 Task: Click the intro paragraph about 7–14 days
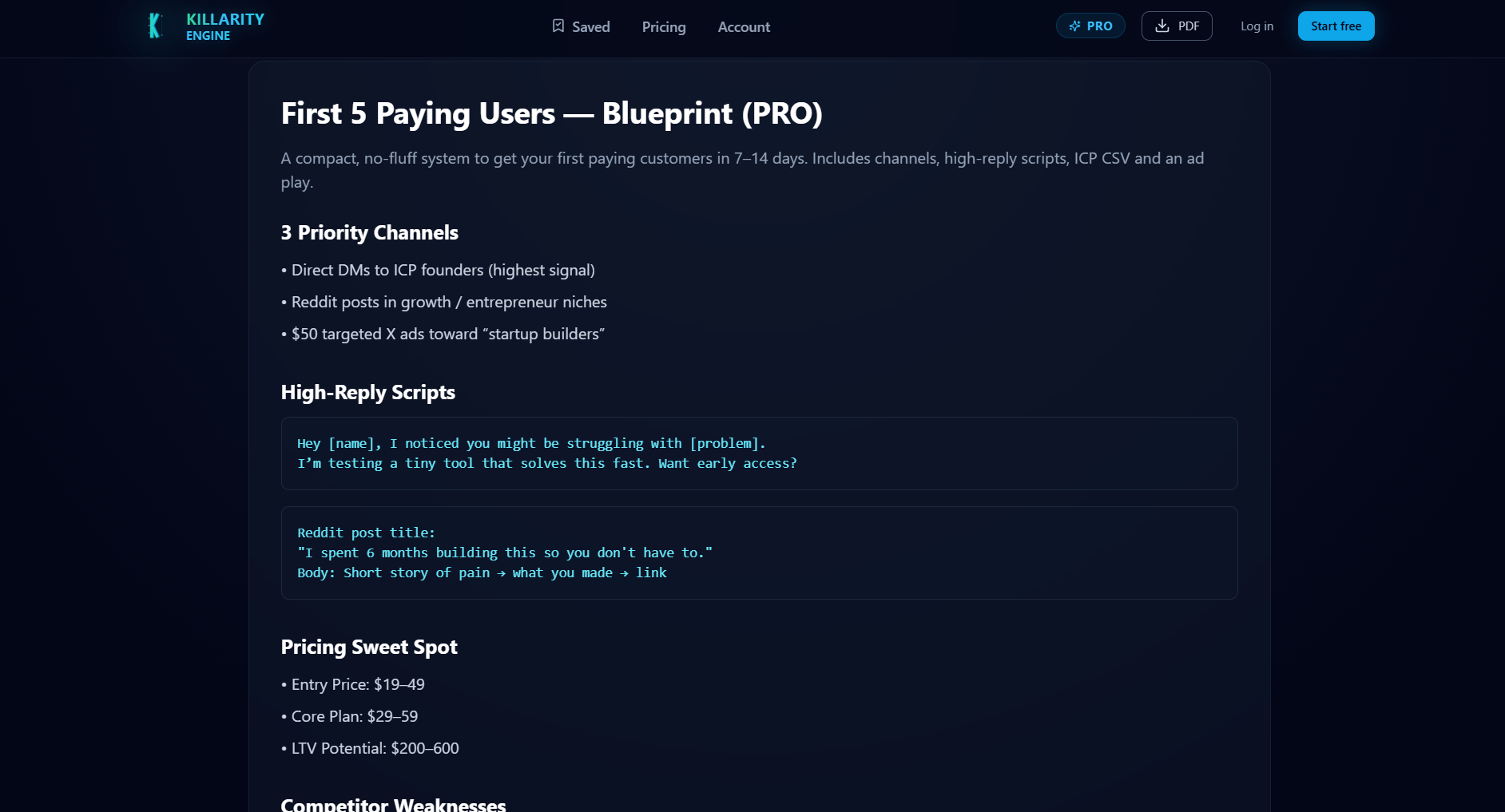[x=743, y=170]
